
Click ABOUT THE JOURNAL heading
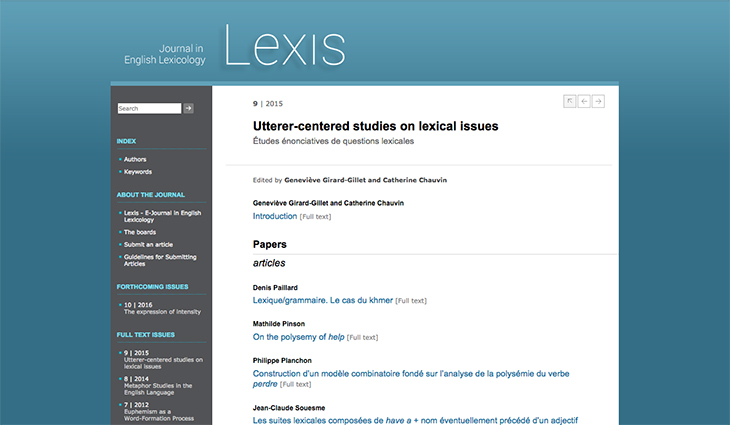(x=151, y=195)
